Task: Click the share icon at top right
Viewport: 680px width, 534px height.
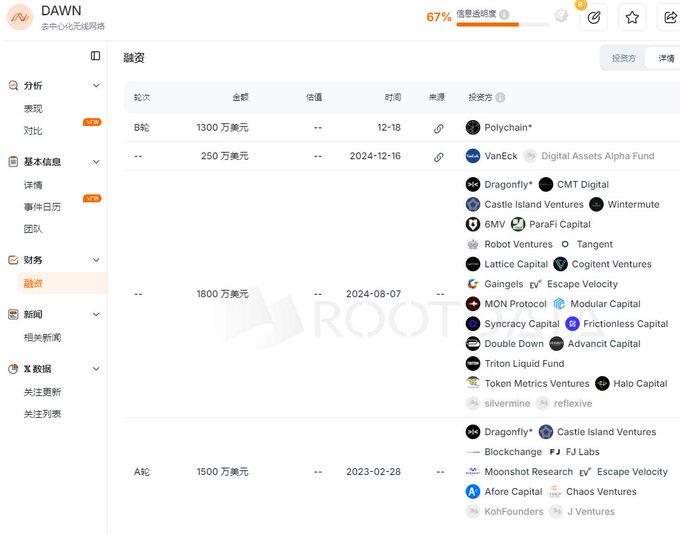Action: tap(668, 17)
